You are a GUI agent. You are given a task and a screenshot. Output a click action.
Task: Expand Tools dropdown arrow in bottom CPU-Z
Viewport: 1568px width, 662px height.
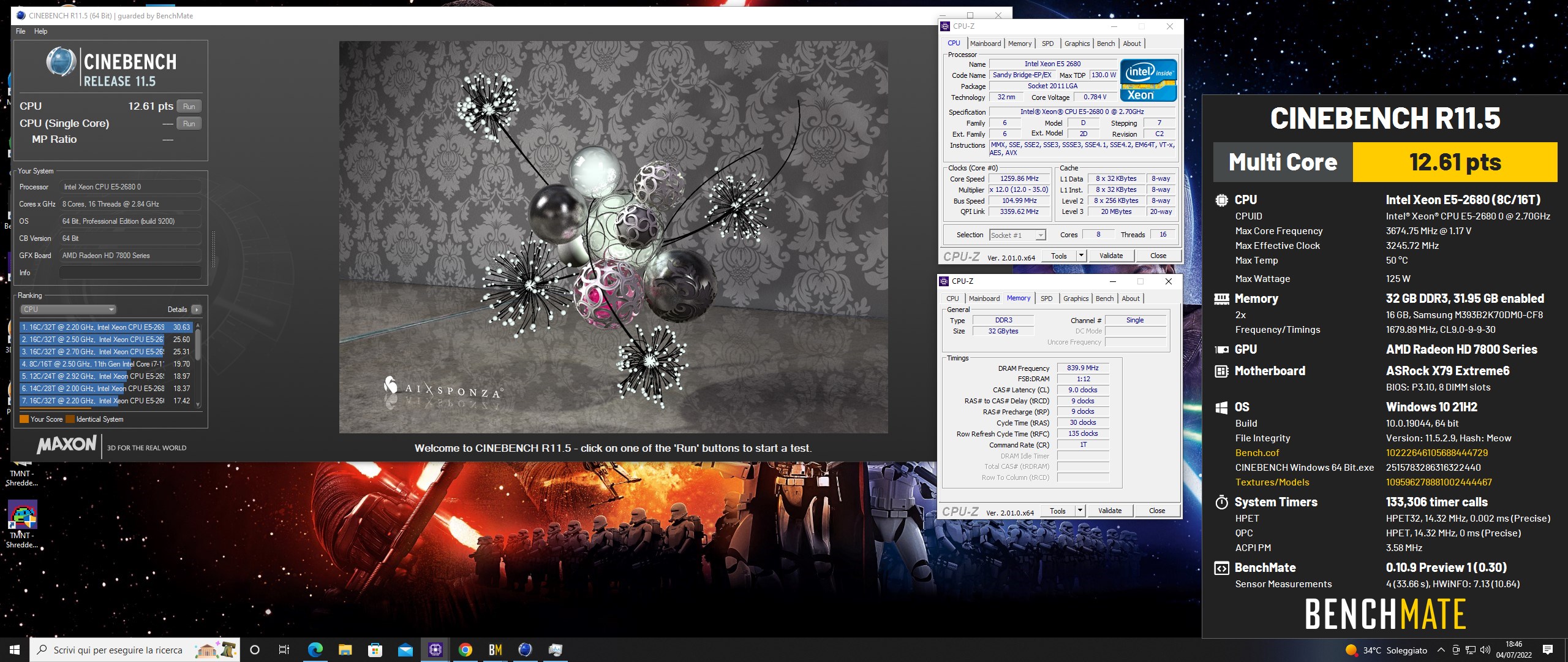[x=1080, y=511]
